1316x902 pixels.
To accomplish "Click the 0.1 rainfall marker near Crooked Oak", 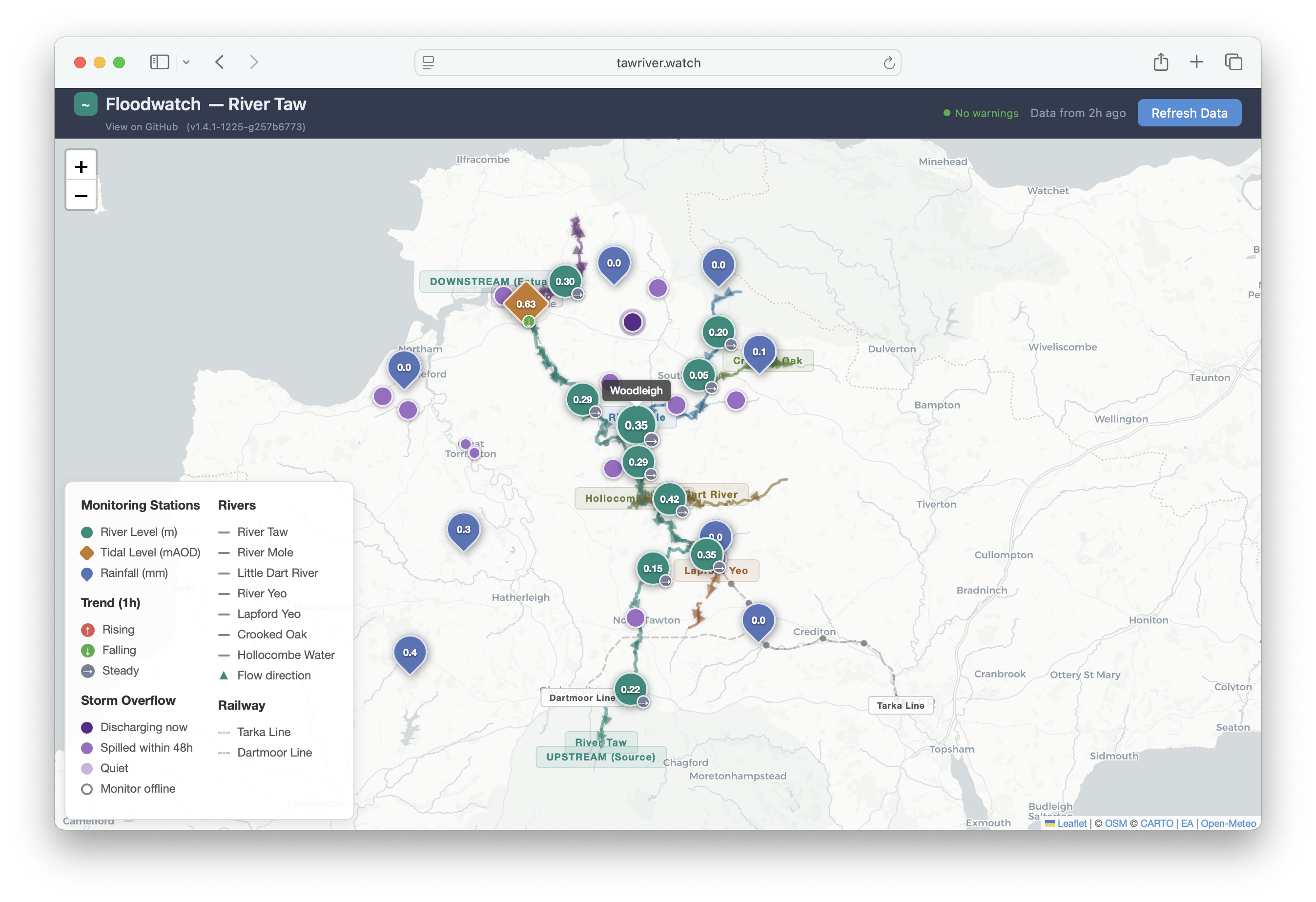I will pyautogui.click(x=759, y=353).
